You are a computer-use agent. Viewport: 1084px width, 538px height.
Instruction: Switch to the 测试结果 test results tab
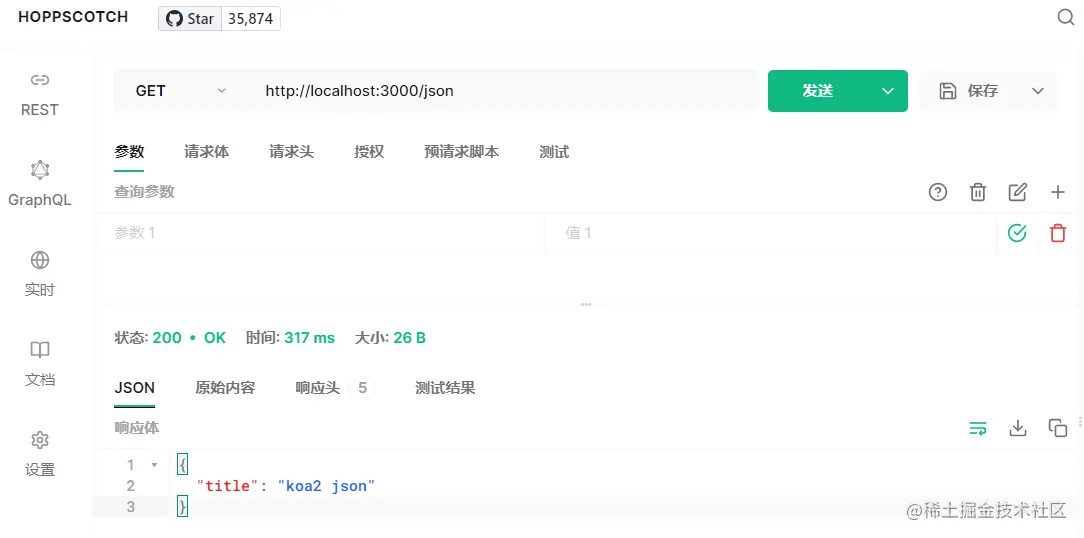[x=445, y=388]
